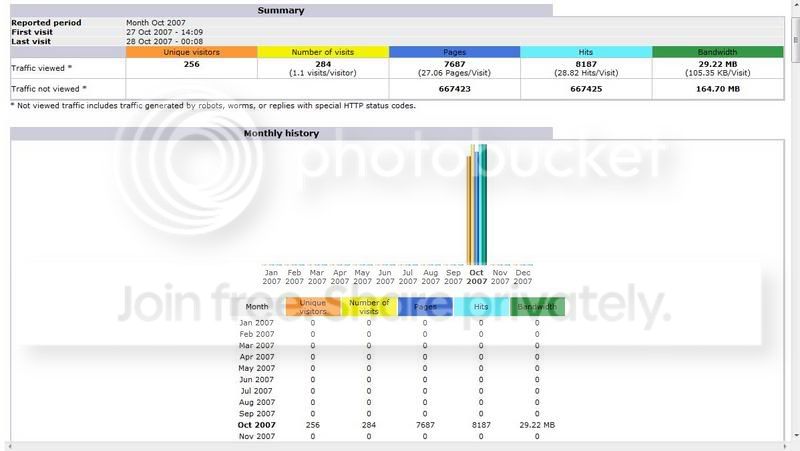The height and width of the screenshot is (451, 800).
Task: Click 8187 in the Oct 2007 table row
Action: coord(481,425)
